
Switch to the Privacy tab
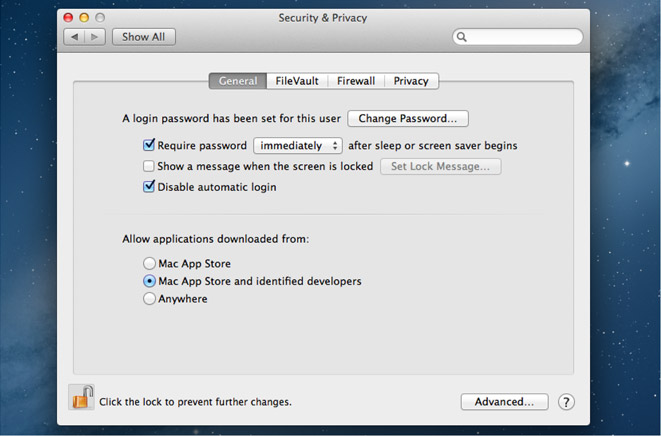point(411,81)
